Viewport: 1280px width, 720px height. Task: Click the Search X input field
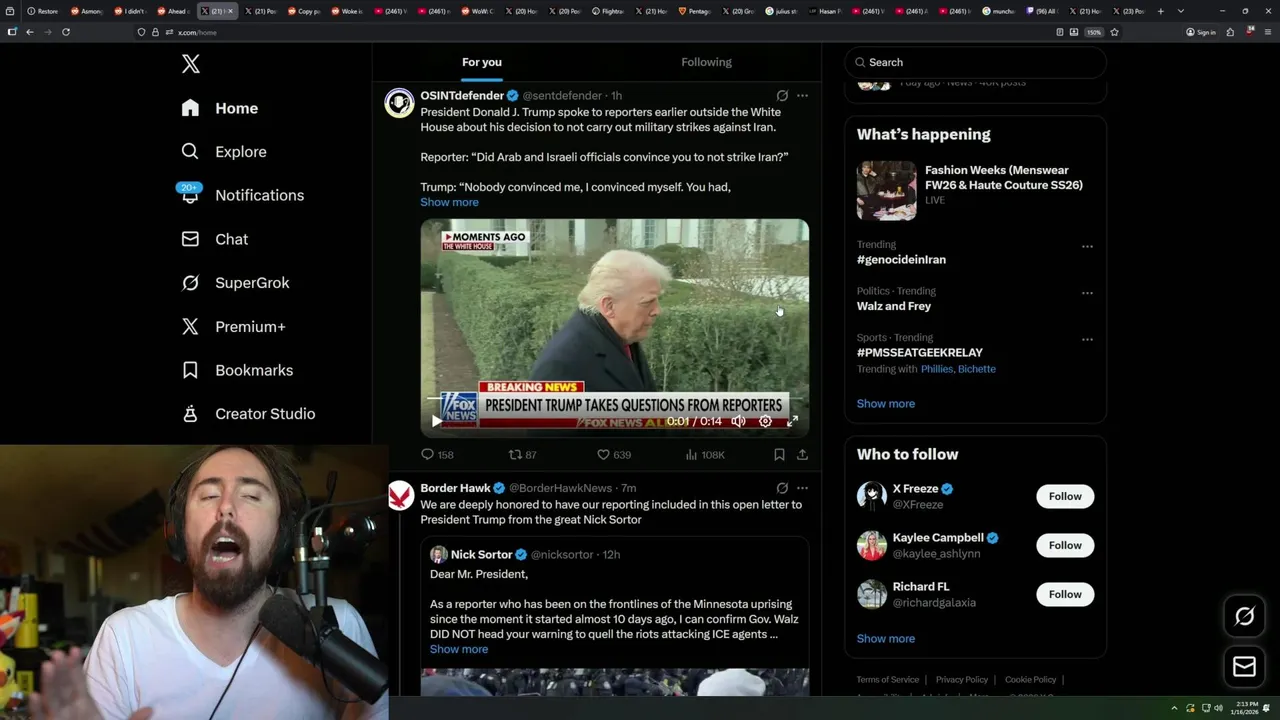[x=975, y=62]
